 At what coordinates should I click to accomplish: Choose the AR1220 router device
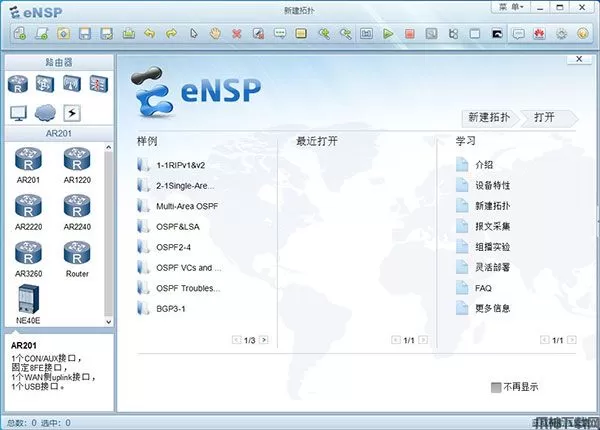77,165
